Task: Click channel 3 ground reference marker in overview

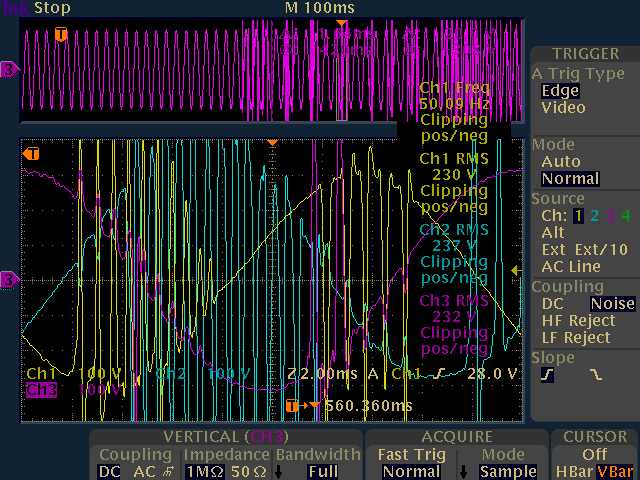Action: [9, 70]
